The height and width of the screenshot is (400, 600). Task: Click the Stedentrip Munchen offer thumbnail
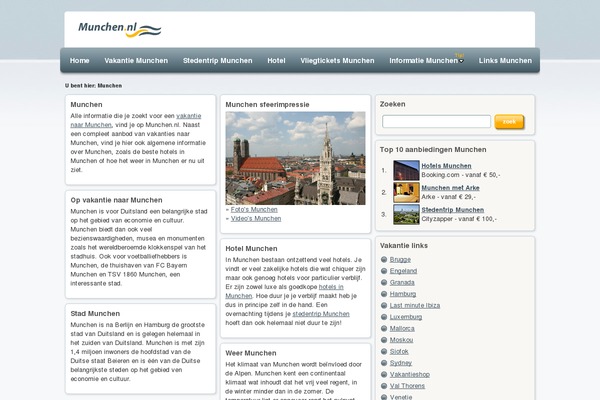(406, 214)
